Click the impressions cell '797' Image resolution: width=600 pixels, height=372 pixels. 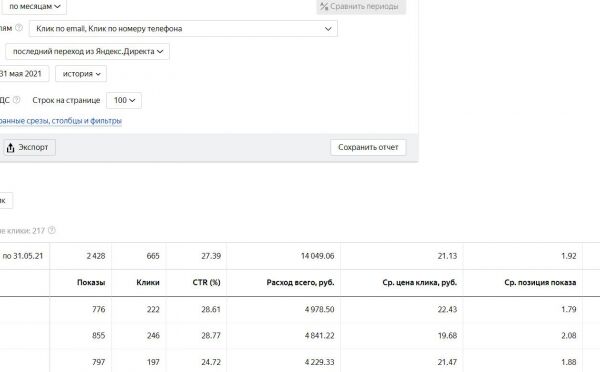click(99, 362)
